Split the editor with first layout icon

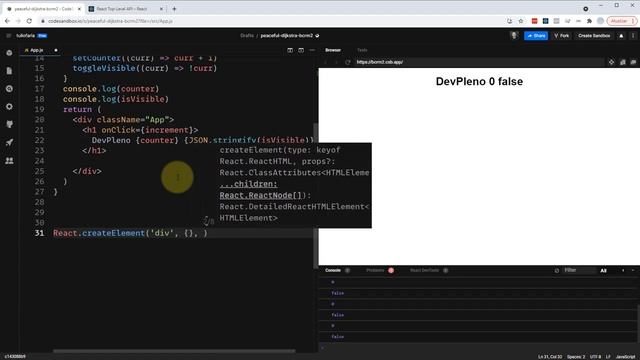pyautogui.click(x=290, y=50)
